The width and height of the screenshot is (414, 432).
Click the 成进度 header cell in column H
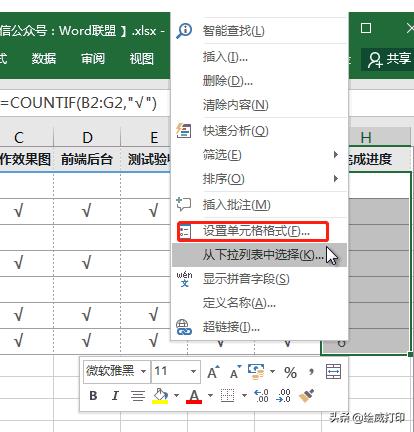coord(379,159)
